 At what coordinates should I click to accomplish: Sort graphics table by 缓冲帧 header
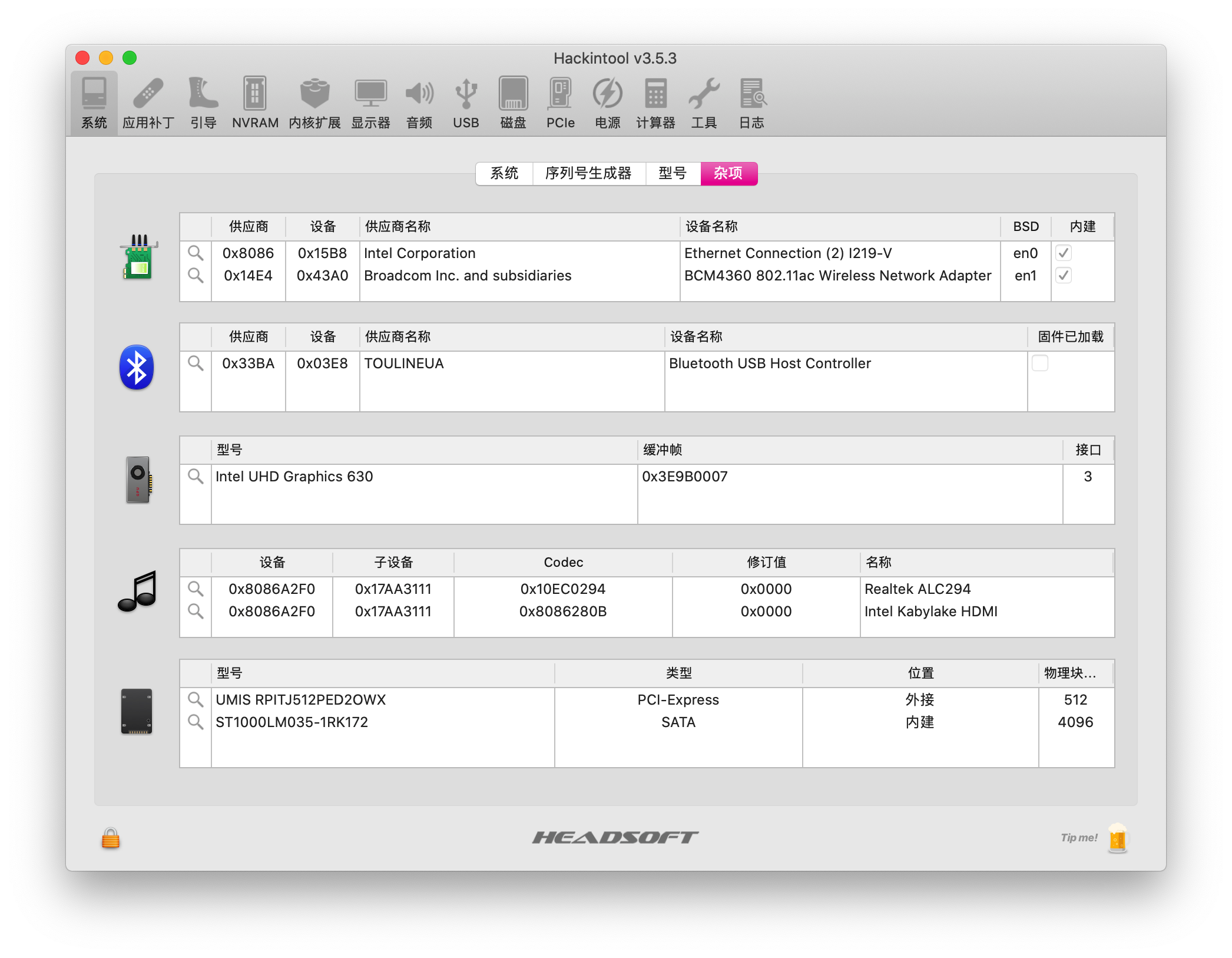point(850,450)
